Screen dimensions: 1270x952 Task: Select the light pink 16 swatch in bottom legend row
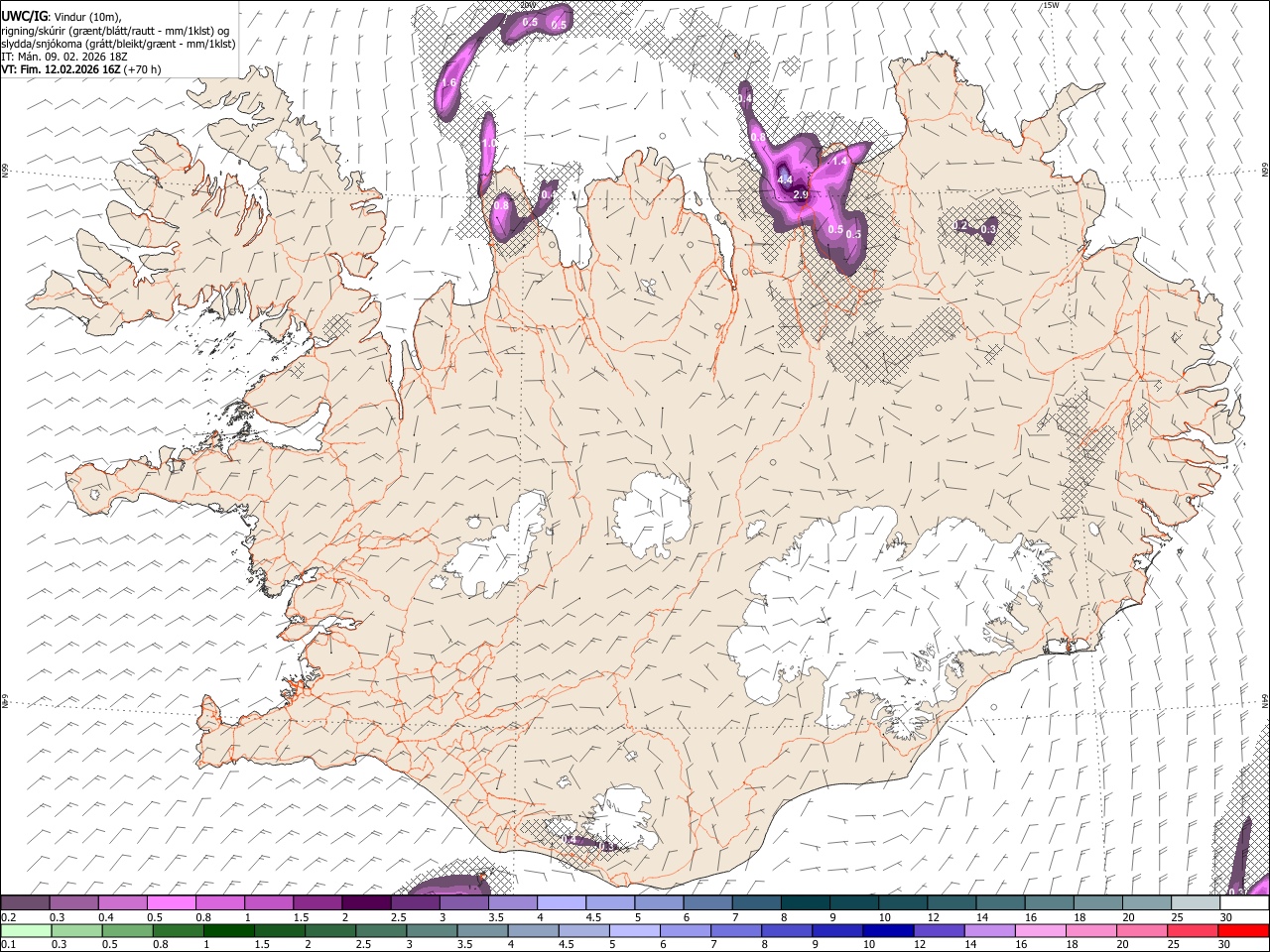1040,930
